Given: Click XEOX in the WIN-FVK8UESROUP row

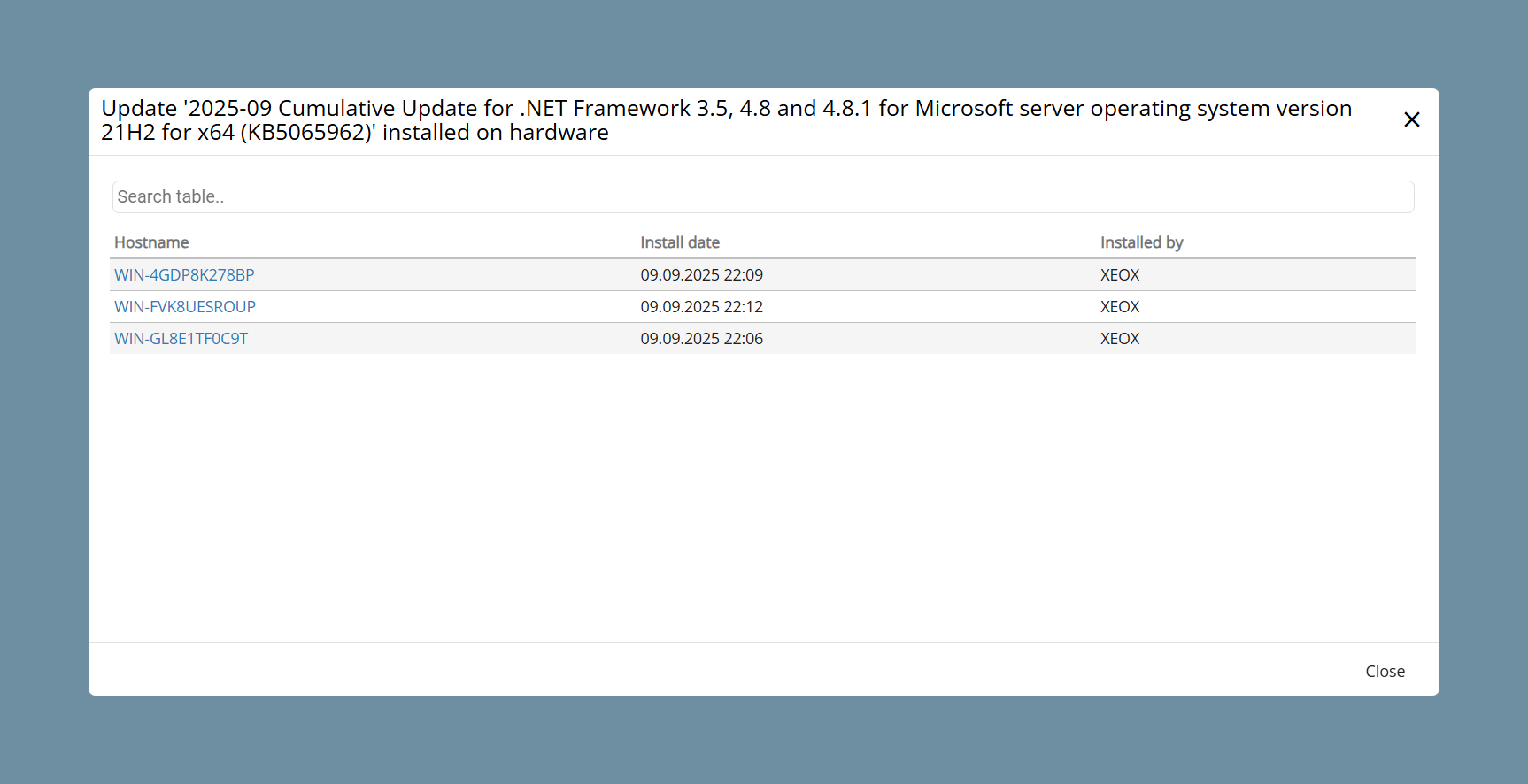Looking at the screenshot, I should tap(1120, 307).
